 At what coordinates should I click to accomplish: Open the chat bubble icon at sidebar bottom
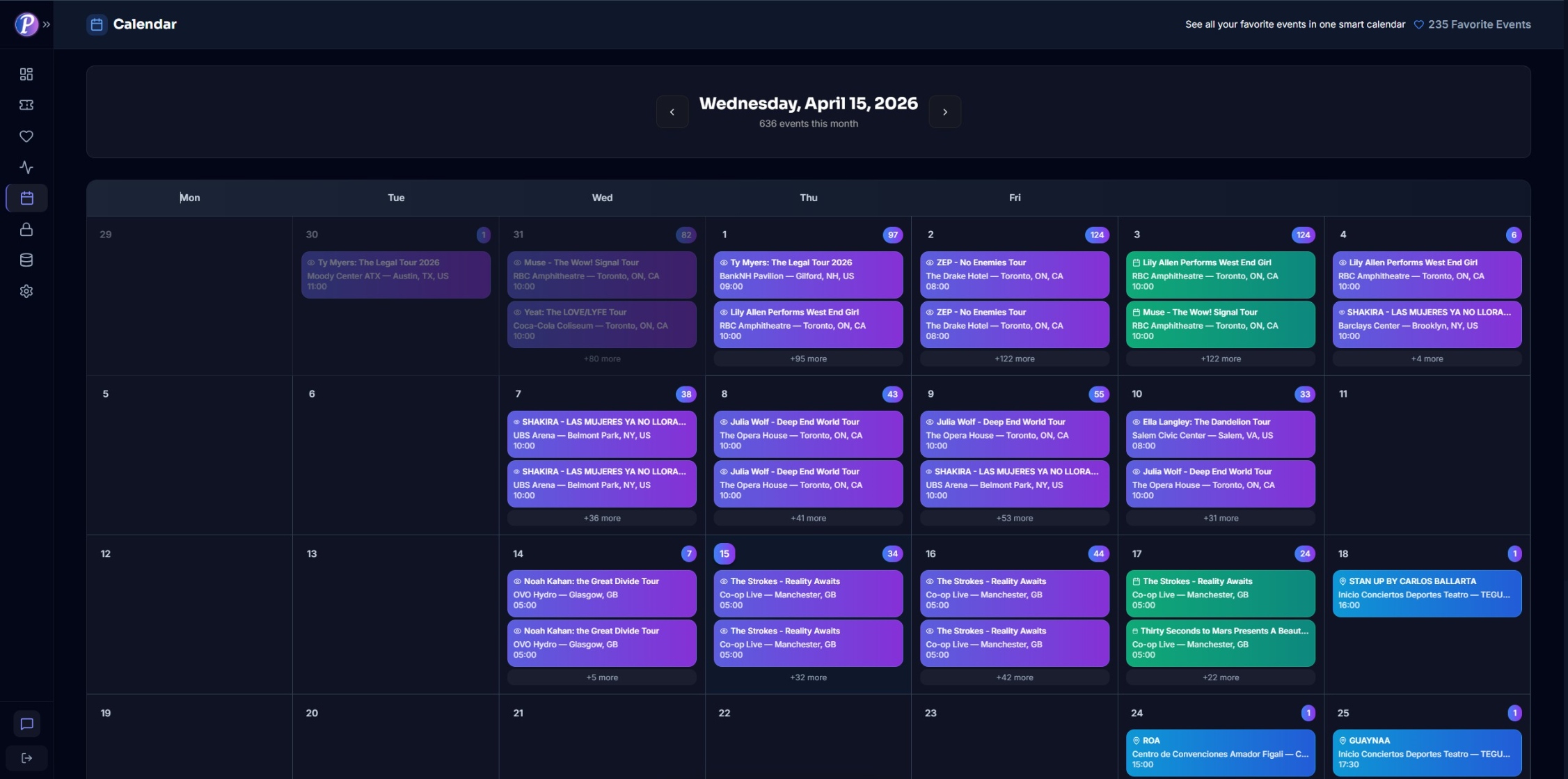(x=26, y=723)
